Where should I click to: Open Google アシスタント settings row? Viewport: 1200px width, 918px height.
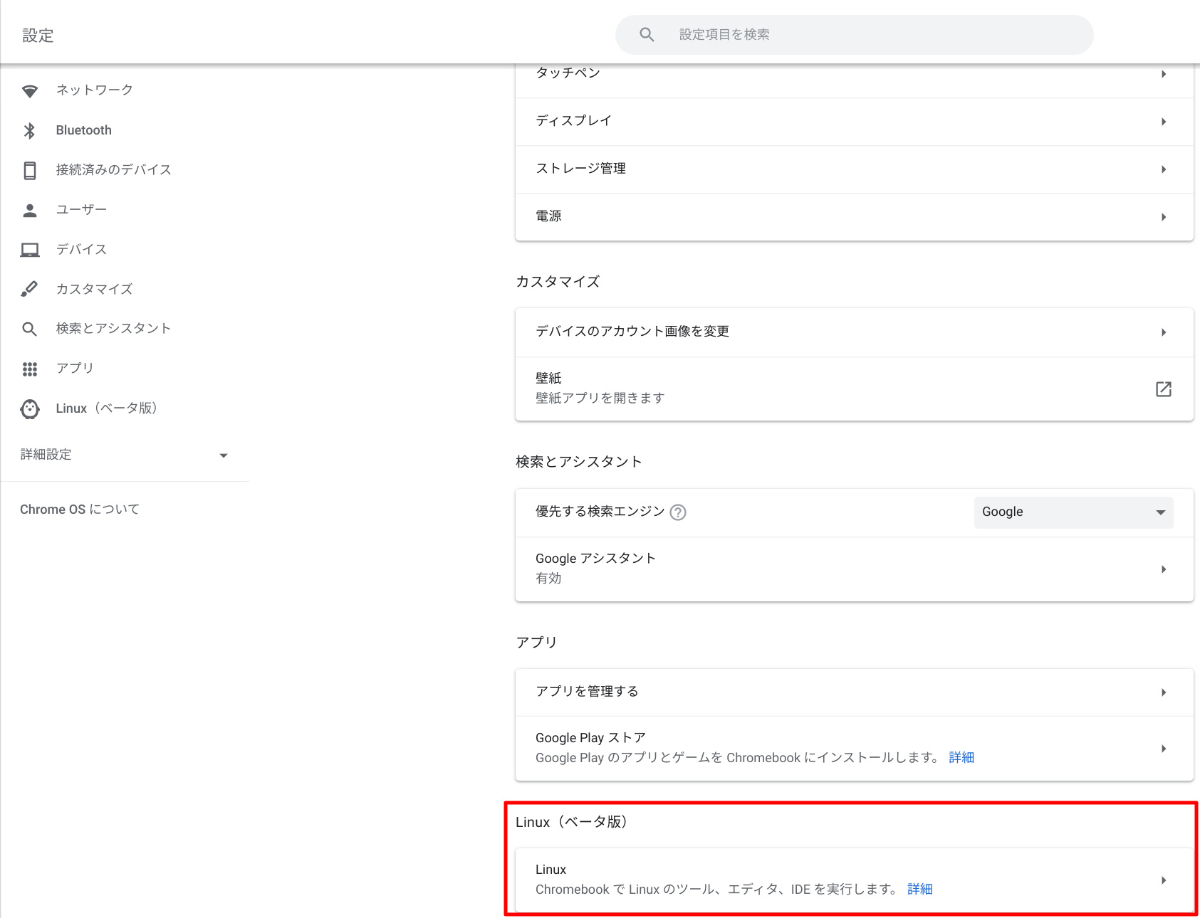(x=854, y=569)
